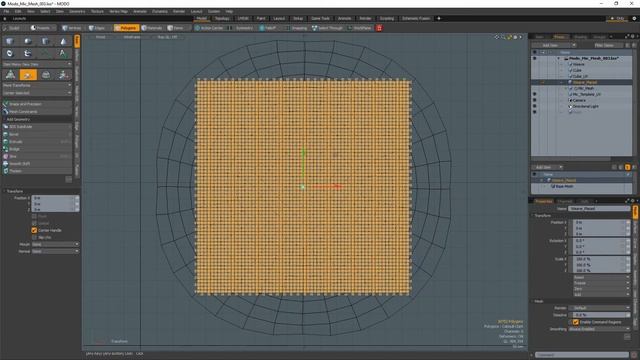Click the Bevel tool icon
Screen dimensions: 640x360
click(x=6, y=134)
